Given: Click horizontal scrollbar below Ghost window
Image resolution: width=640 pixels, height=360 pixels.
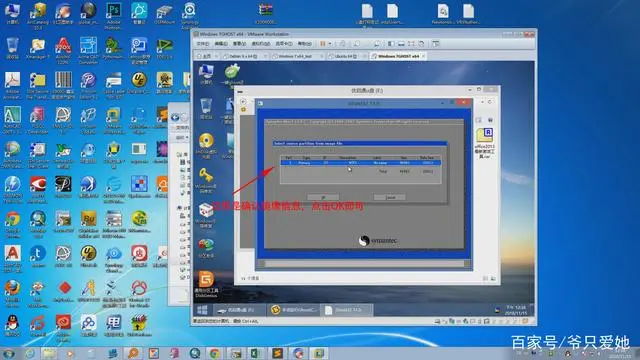Looking at the screenshot, I should coord(364,264).
